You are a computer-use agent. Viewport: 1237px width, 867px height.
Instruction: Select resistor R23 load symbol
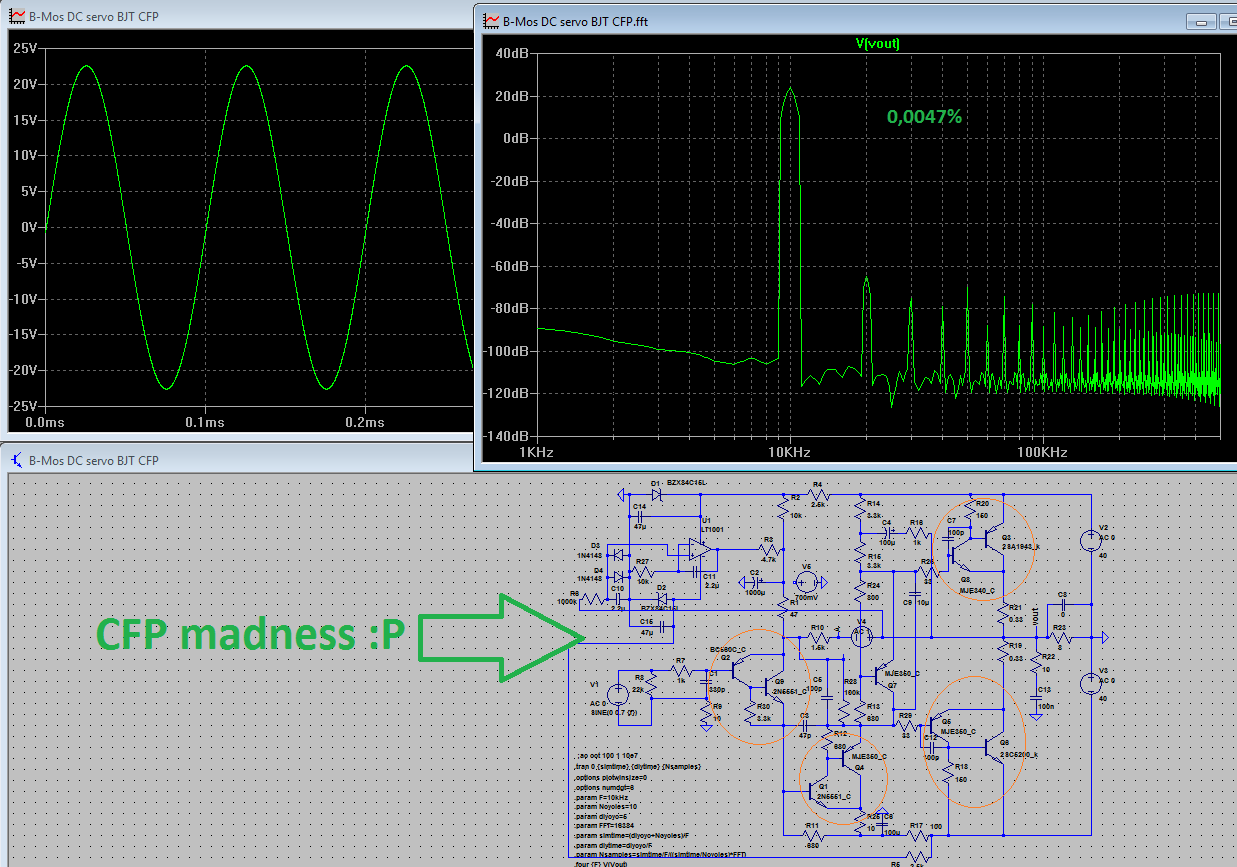click(x=1060, y=638)
